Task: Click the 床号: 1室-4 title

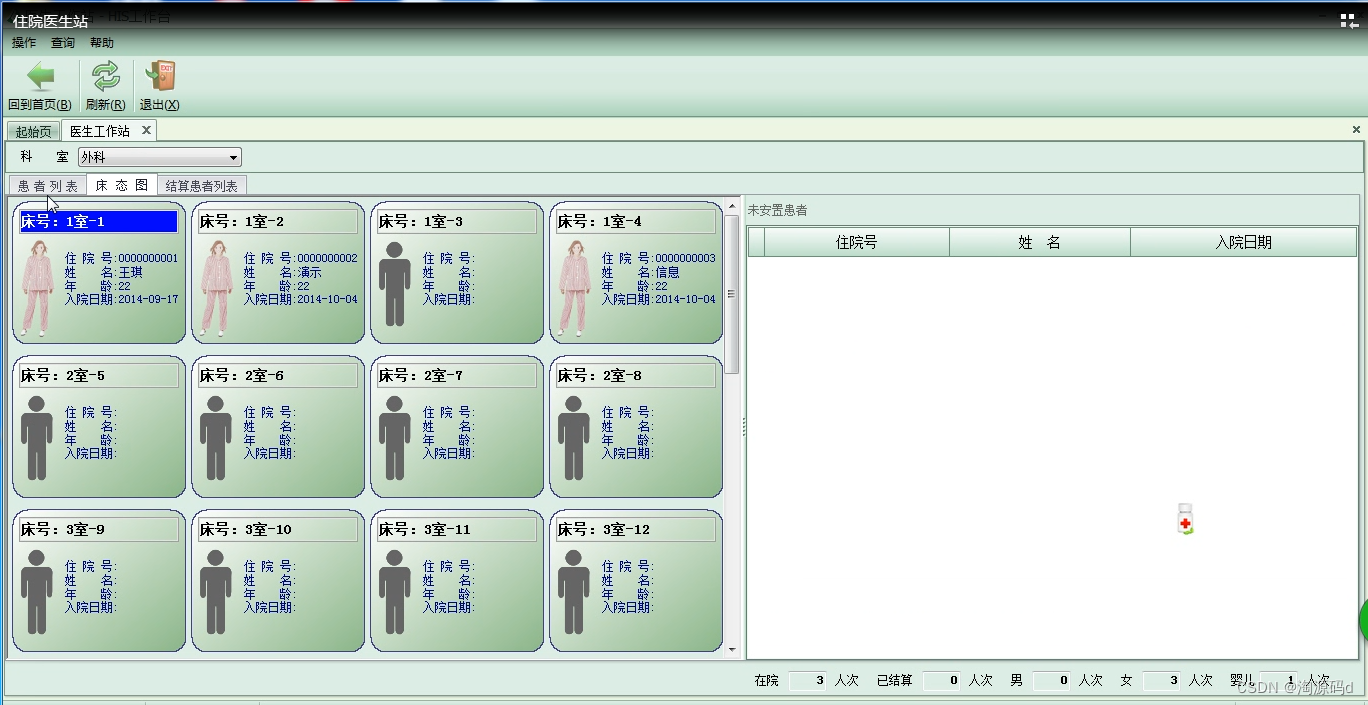Action: tap(635, 221)
